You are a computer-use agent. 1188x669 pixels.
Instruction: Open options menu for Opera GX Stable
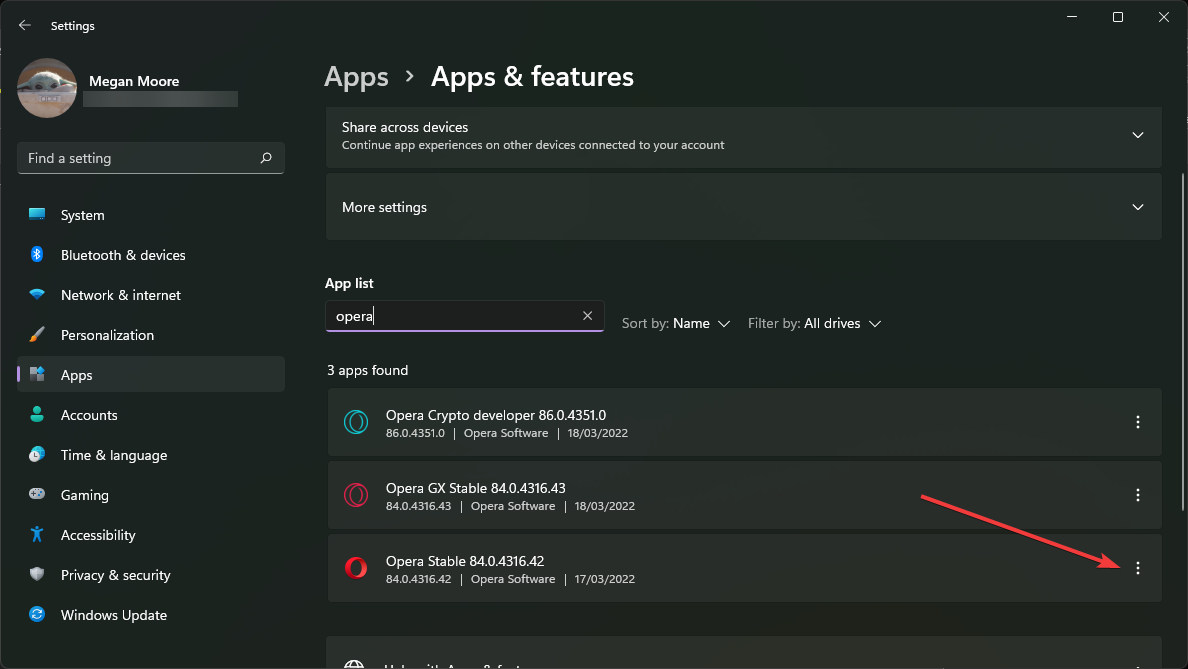(x=1137, y=495)
